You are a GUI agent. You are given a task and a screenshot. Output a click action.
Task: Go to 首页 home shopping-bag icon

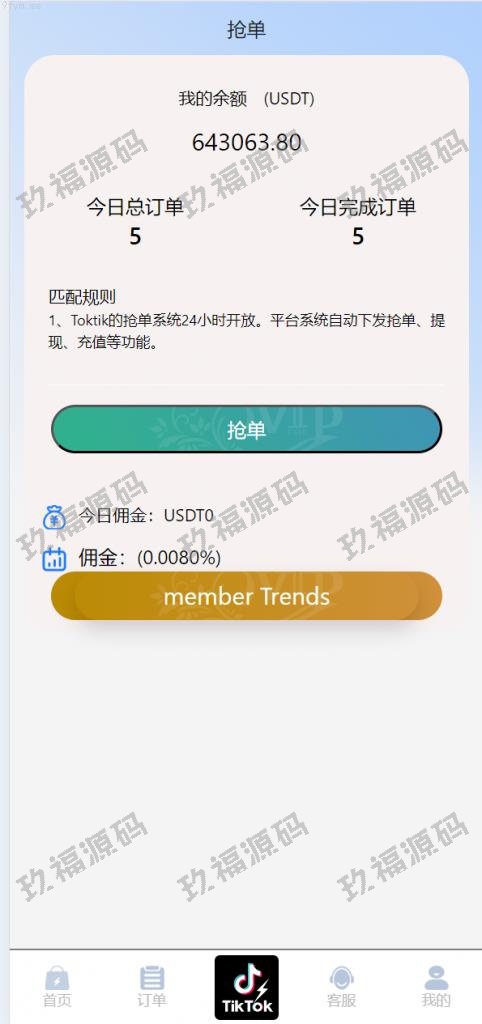(57, 978)
